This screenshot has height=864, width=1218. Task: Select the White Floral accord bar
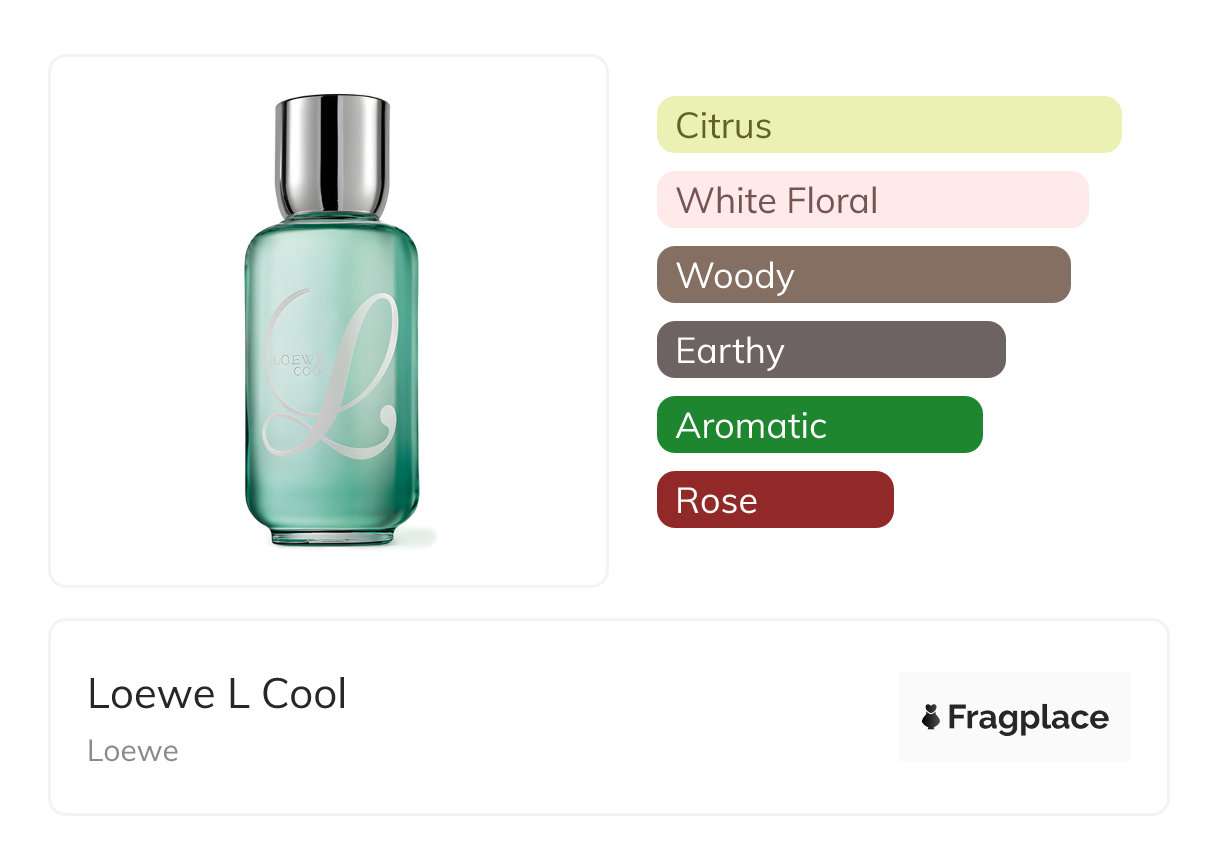(x=872, y=200)
